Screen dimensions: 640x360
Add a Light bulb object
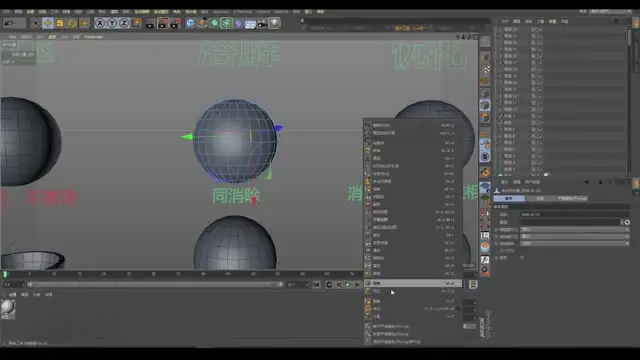pos(274,23)
